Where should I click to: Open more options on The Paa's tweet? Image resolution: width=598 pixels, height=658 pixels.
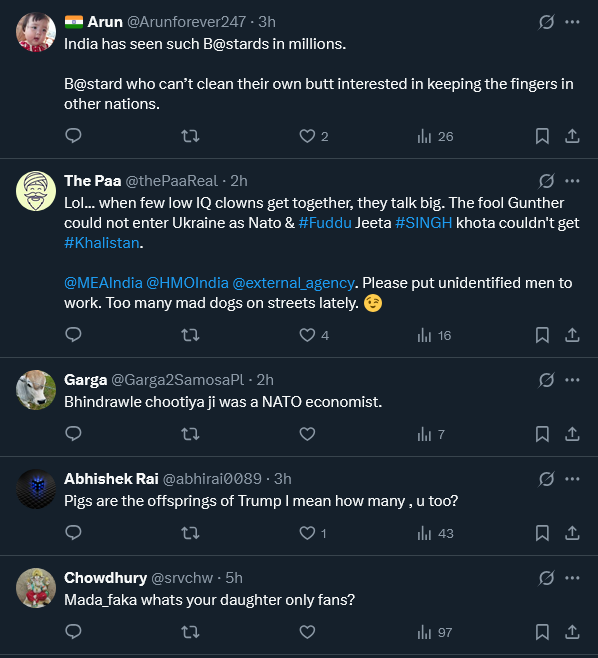pos(572,181)
